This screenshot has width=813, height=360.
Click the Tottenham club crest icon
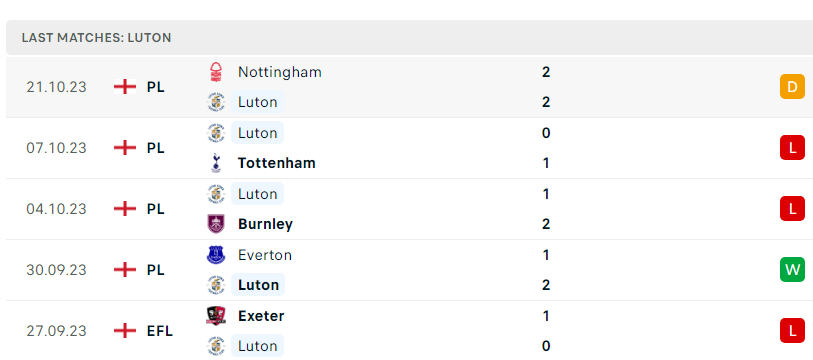pyautogui.click(x=216, y=163)
